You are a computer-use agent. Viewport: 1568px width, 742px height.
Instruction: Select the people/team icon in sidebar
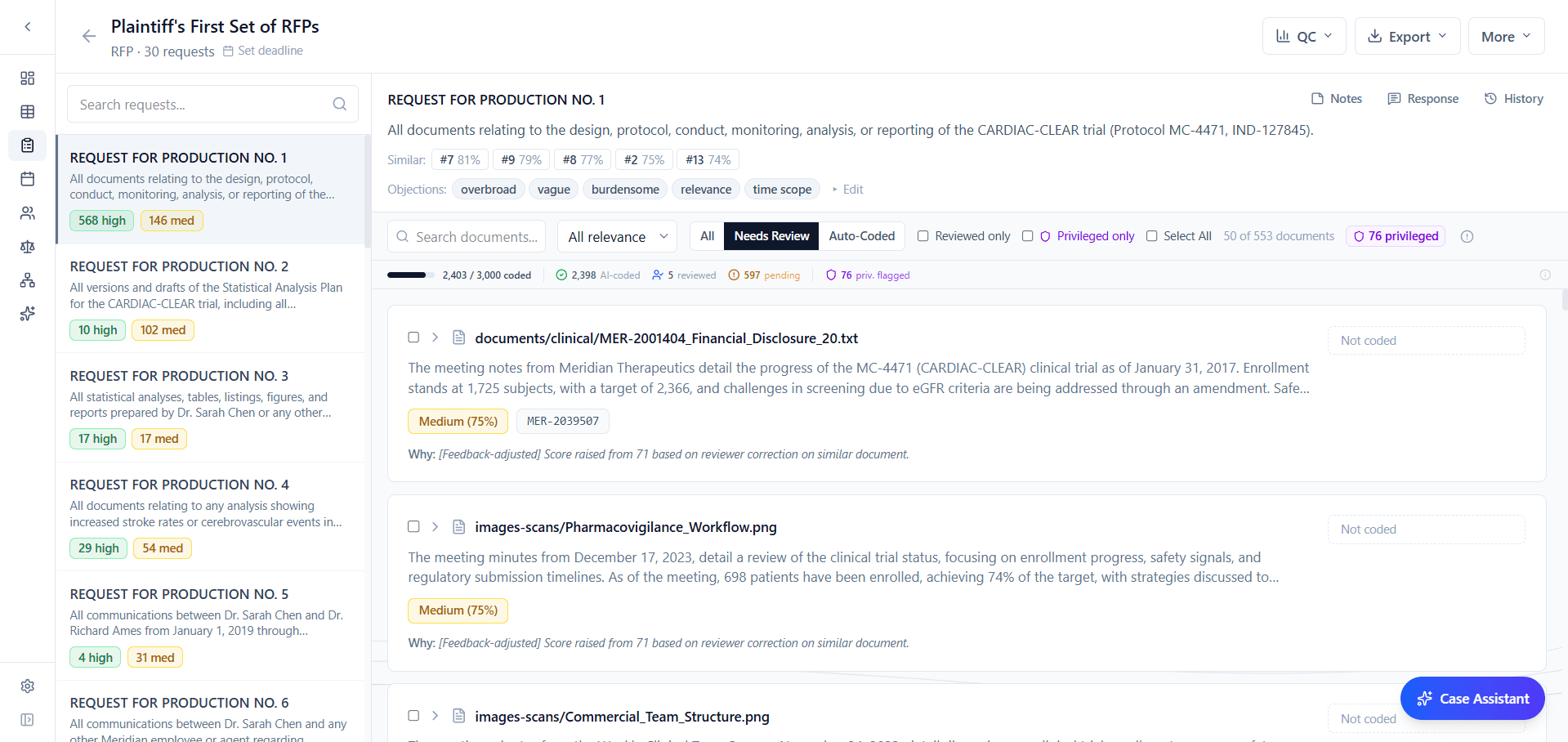coord(27,212)
